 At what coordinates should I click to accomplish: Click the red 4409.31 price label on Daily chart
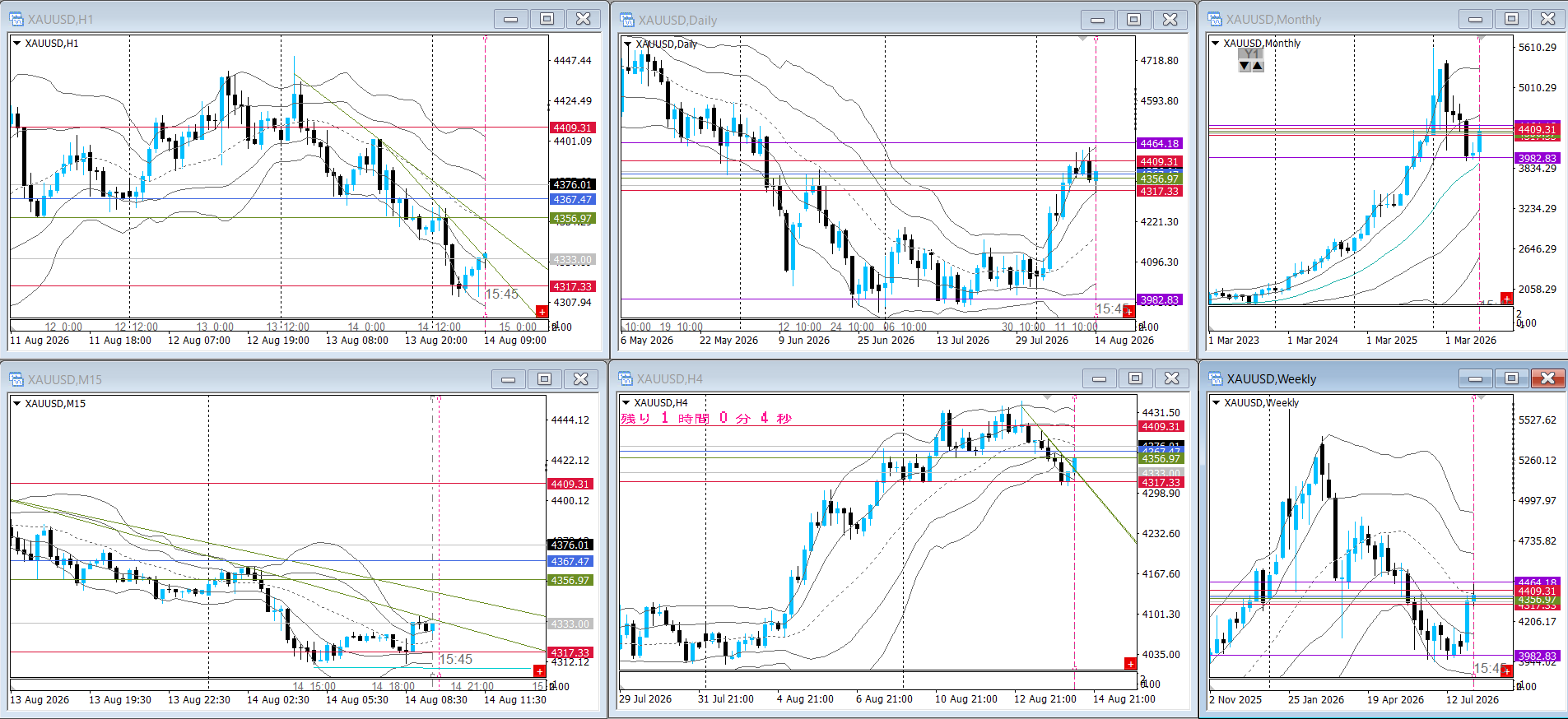1160,162
